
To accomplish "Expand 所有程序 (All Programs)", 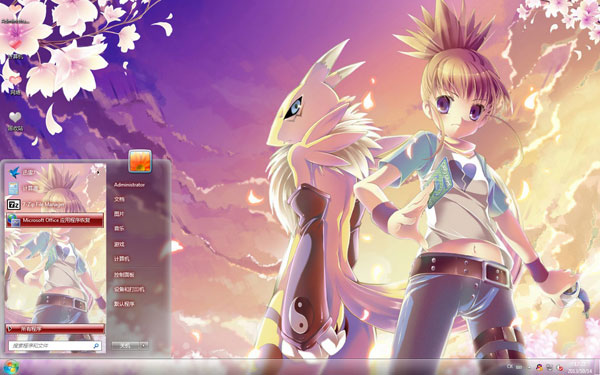I will [55, 329].
